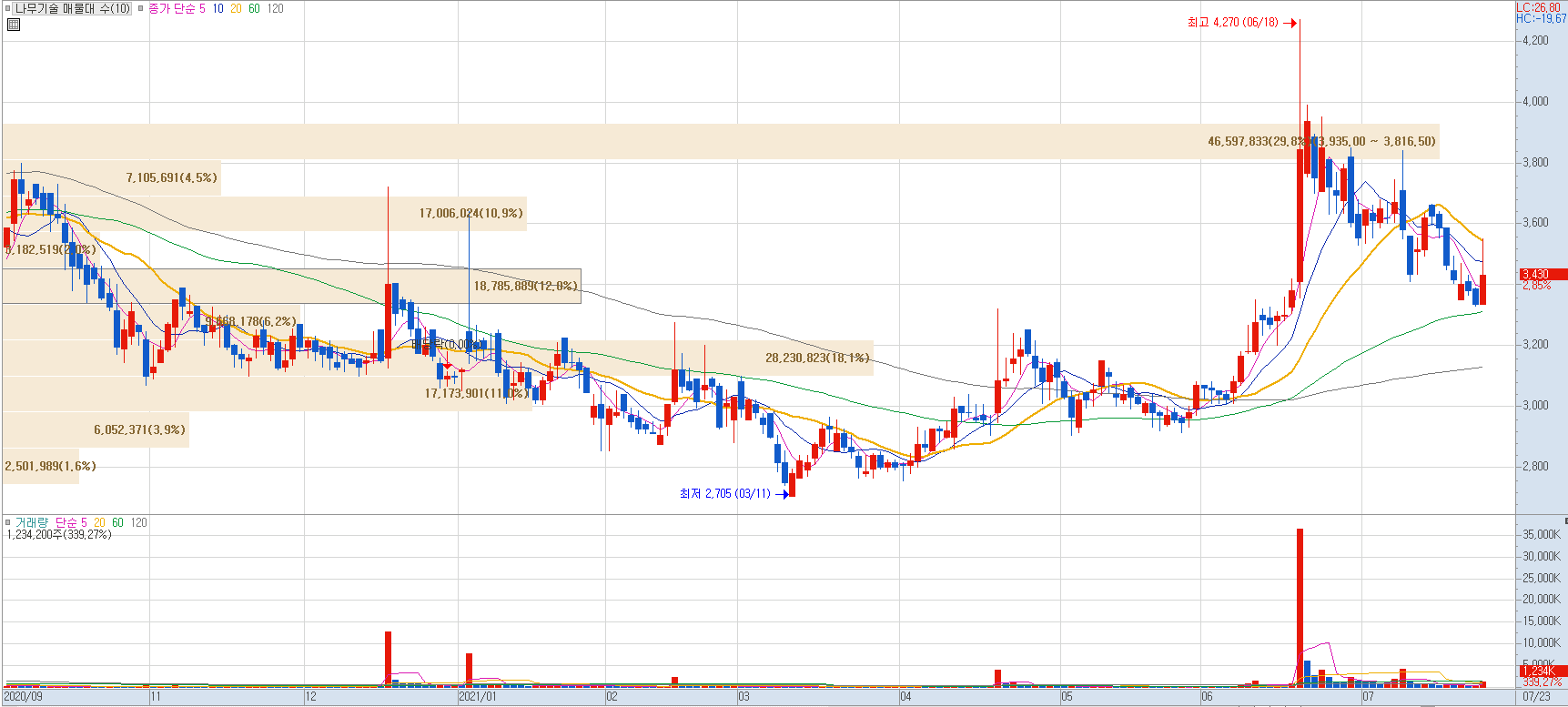The height and width of the screenshot is (707, 1568).
Task: Click the 2021/01 date axis label
Action: pos(478,697)
